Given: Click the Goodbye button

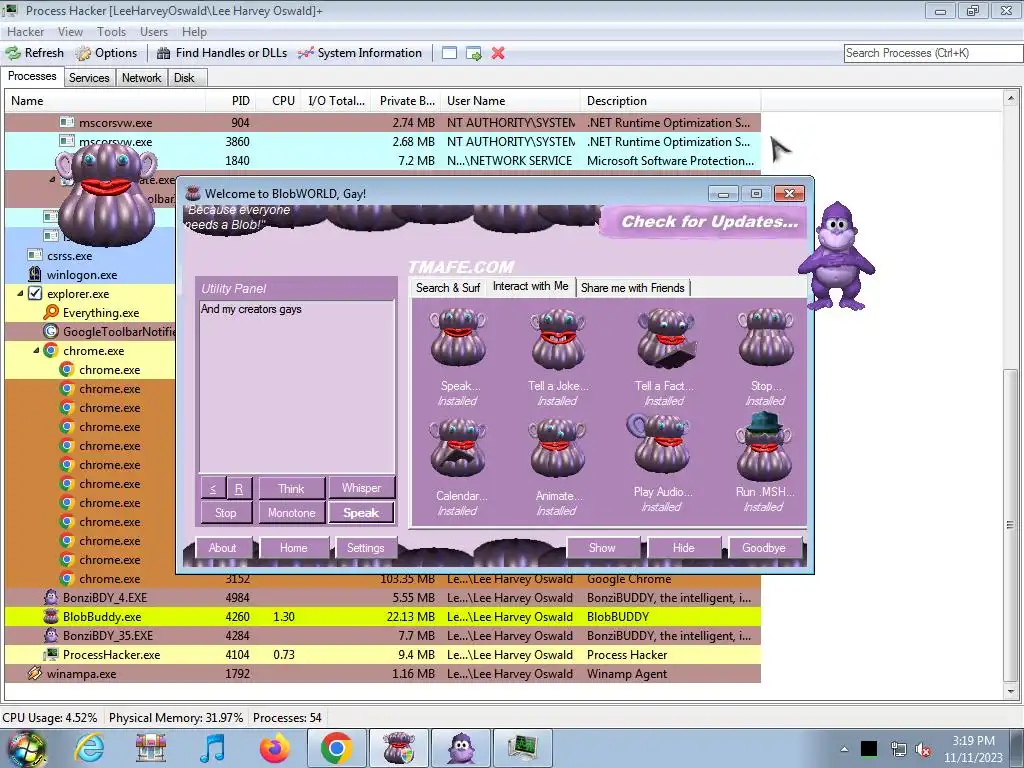Looking at the screenshot, I should coord(764,548).
